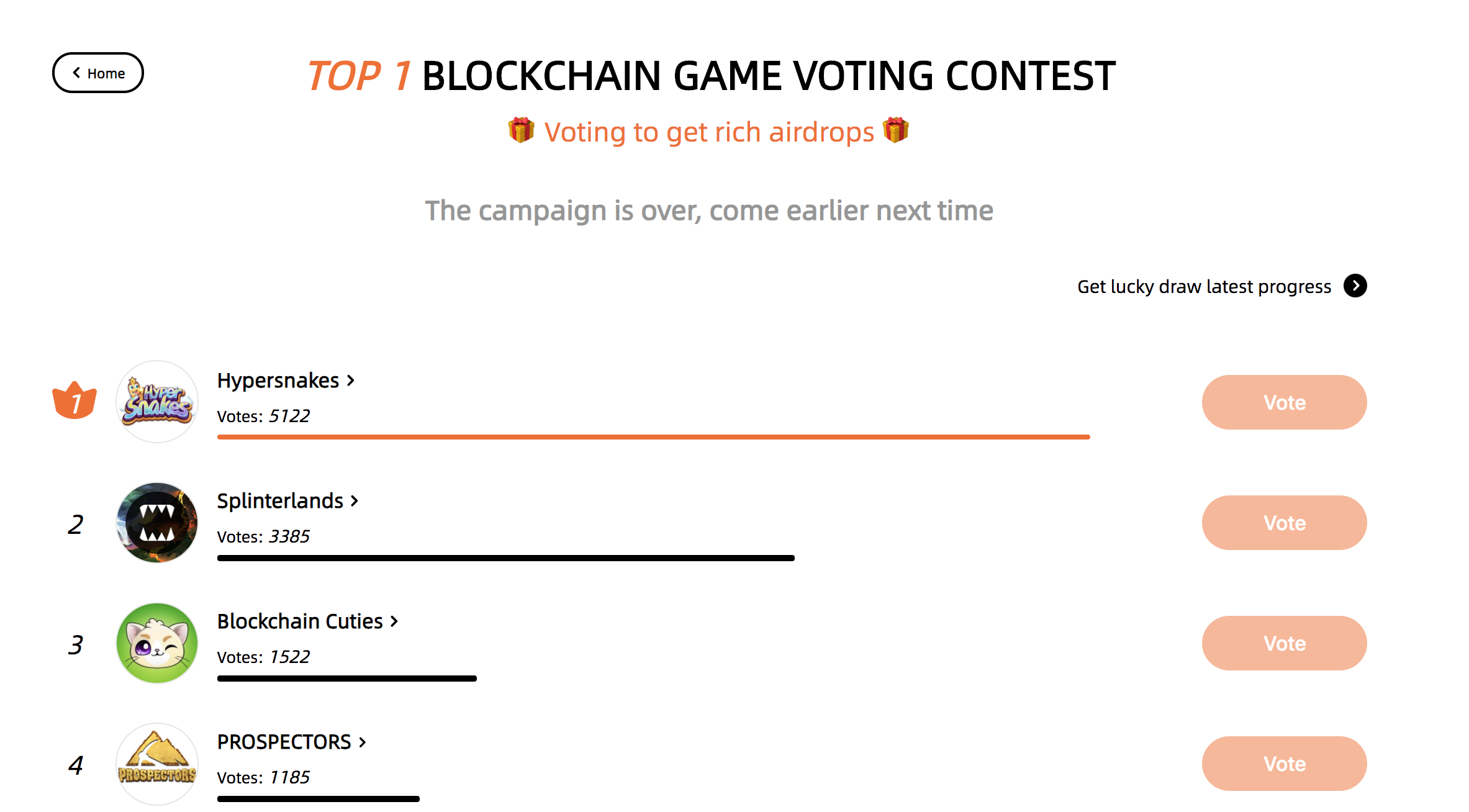Open the Blockchain Cuties details link
Screen dimensions: 1469x812
[307, 621]
